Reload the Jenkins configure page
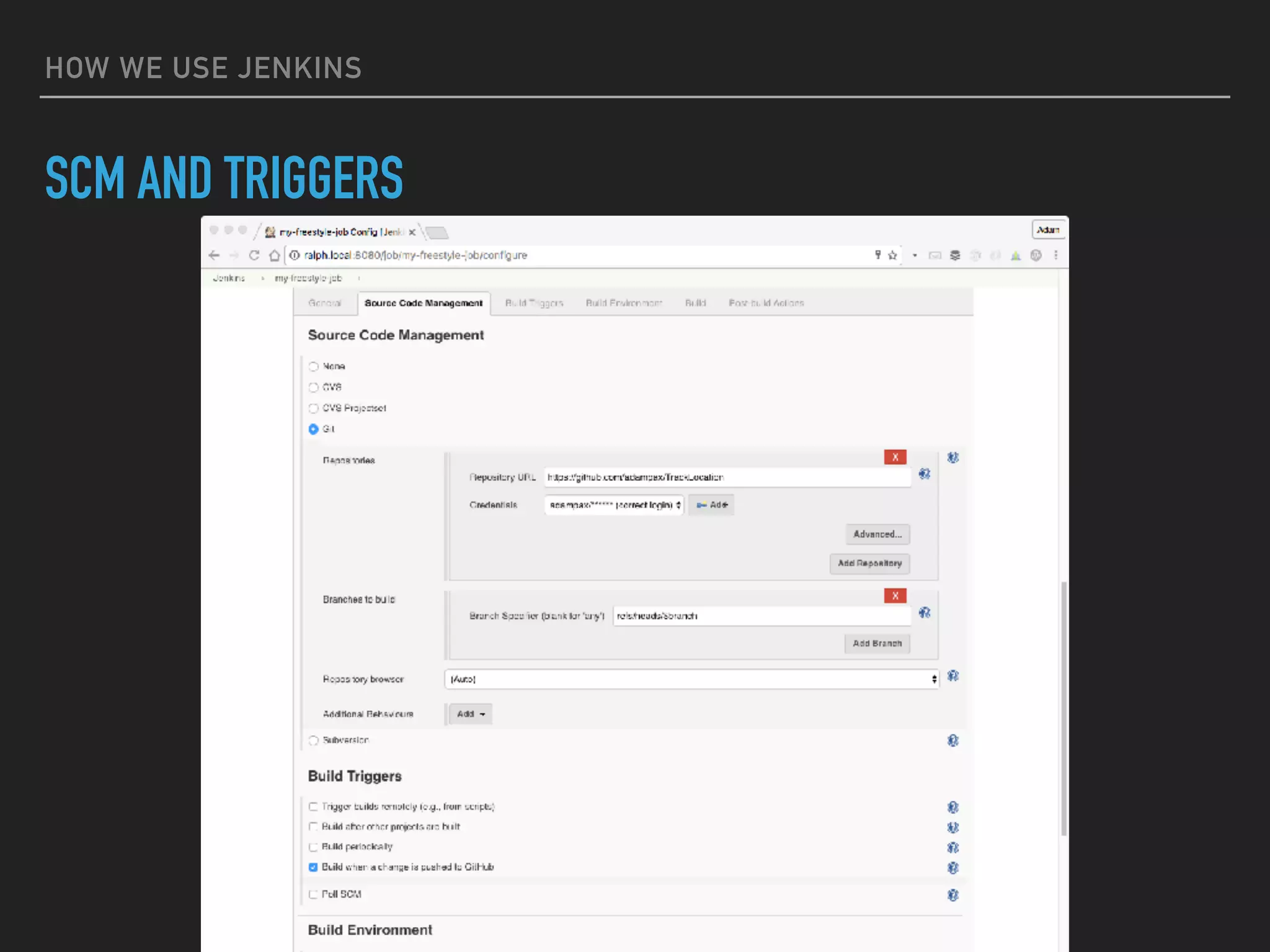The height and width of the screenshot is (952, 1270). [x=254, y=255]
